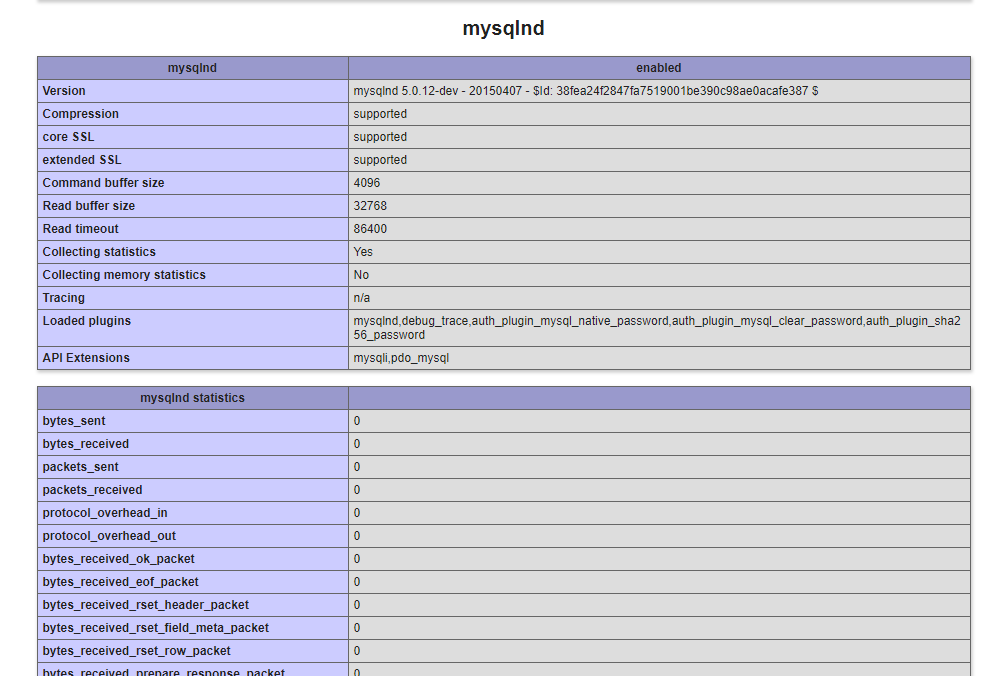Select the protocol_overhead_in value
Image resolution: width=1000 pixels, height=676 pixels.
click(357, 513)
